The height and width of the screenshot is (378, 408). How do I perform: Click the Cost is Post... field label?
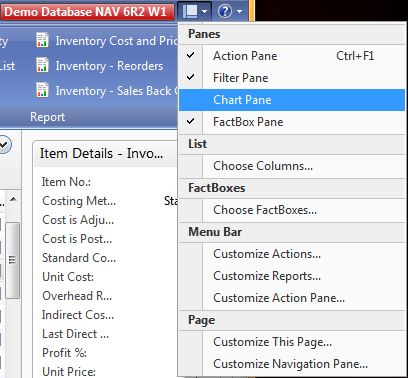pyautogui.click(x=77, y=239)
